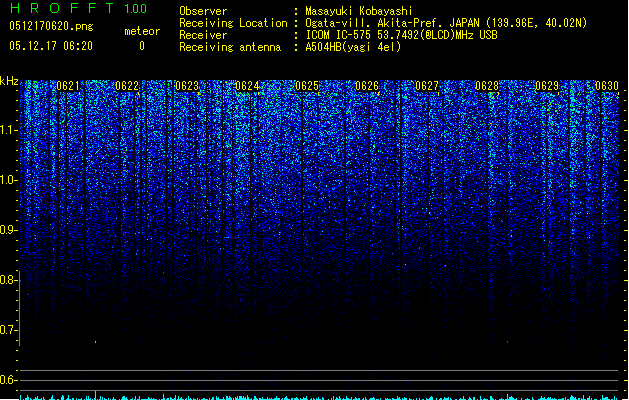Click the meteor count label
The image size is (629, 400).
(142, 31)
